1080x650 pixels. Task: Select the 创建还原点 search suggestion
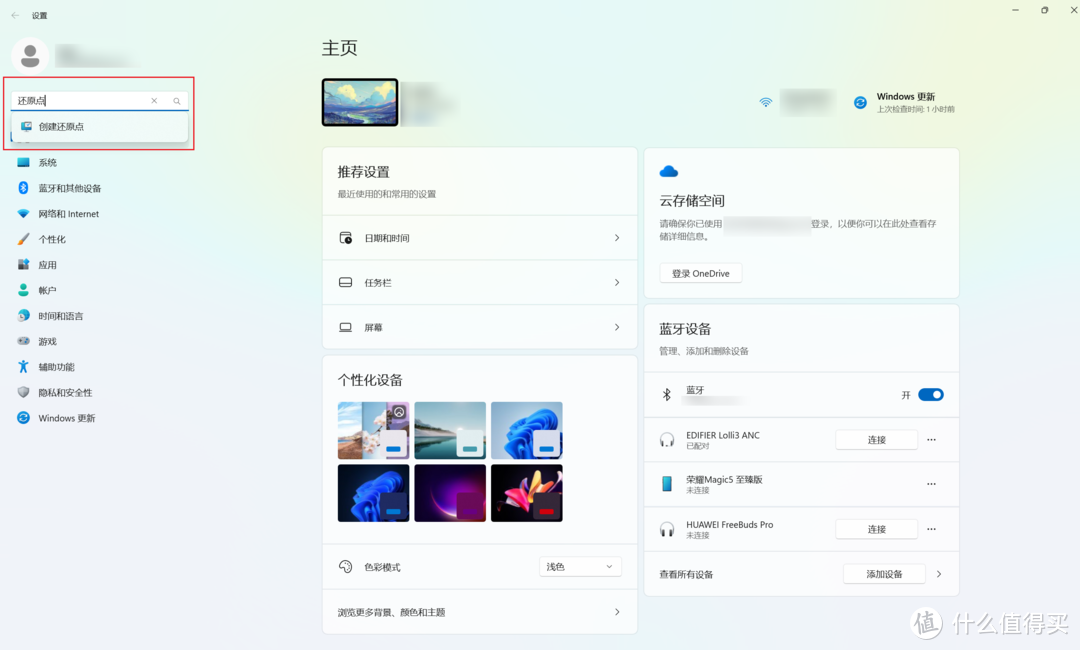(100, 127)
